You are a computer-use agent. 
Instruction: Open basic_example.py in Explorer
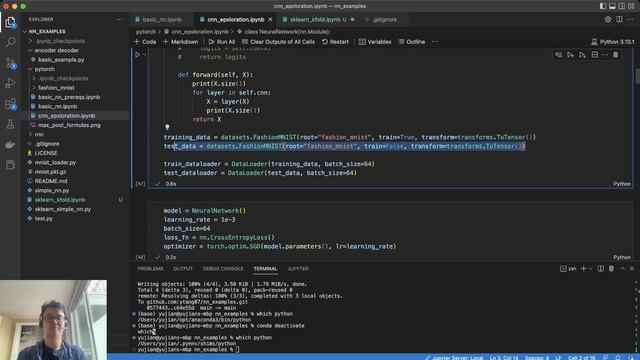61,60
